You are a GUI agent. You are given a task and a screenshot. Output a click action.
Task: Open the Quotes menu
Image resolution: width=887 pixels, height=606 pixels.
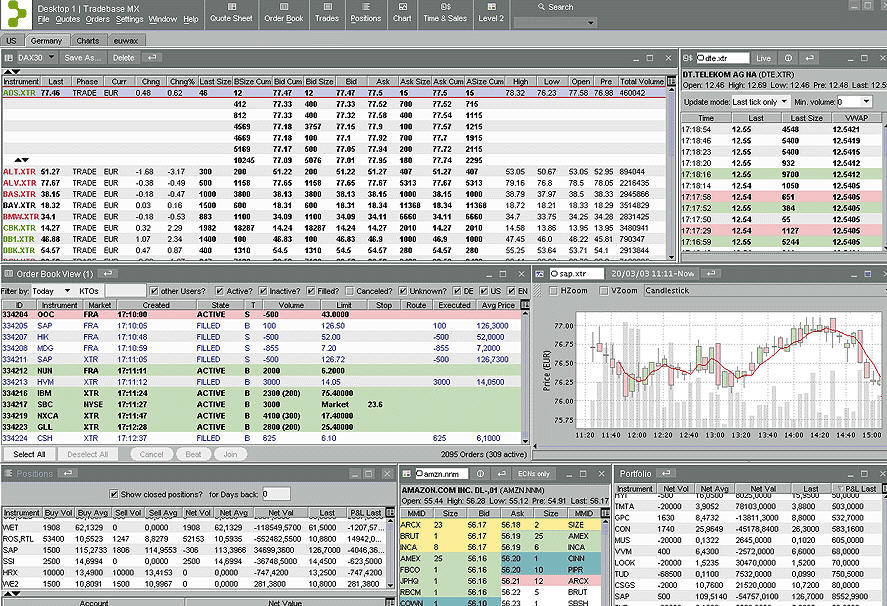pos(67,19)
